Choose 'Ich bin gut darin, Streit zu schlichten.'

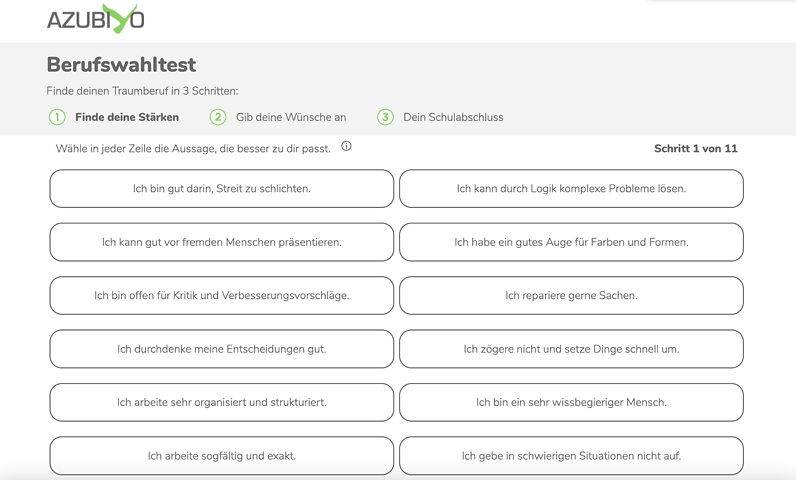tap(222, 189)
